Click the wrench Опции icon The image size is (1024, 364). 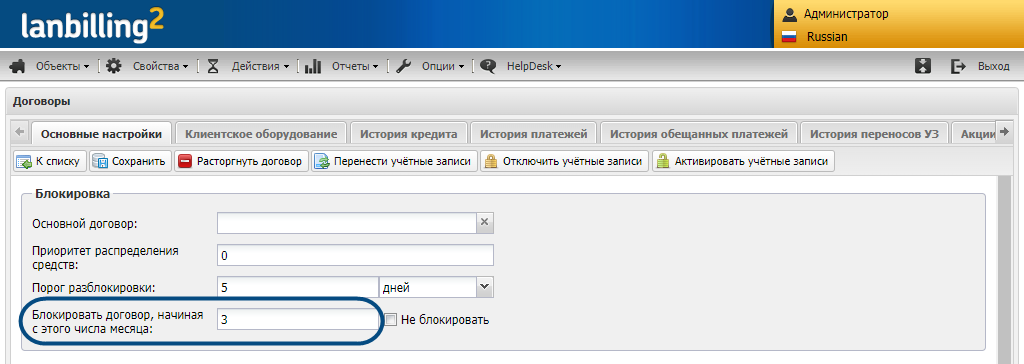click(404, 66)
